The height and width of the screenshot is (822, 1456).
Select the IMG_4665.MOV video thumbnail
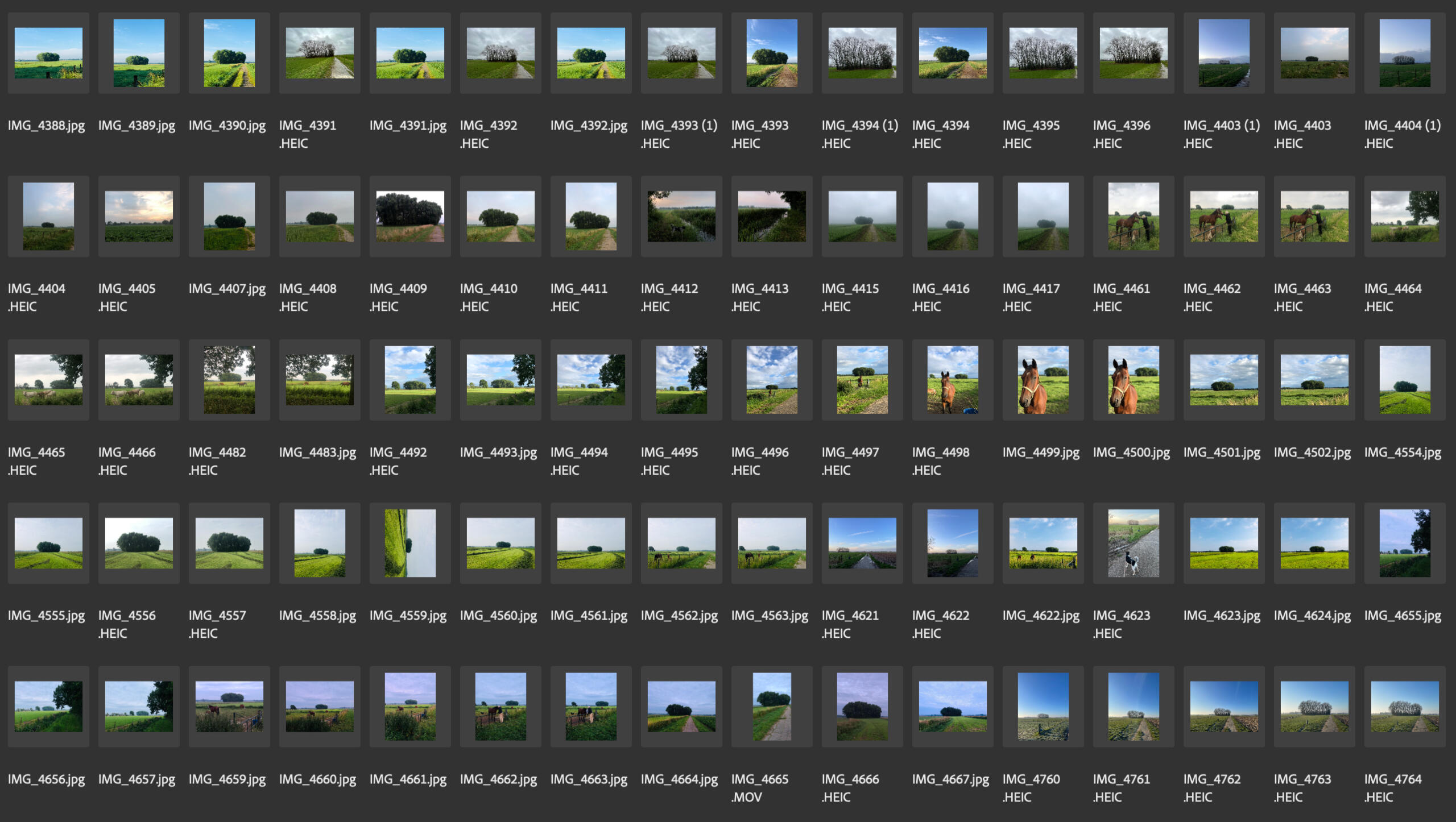point(772,706)
